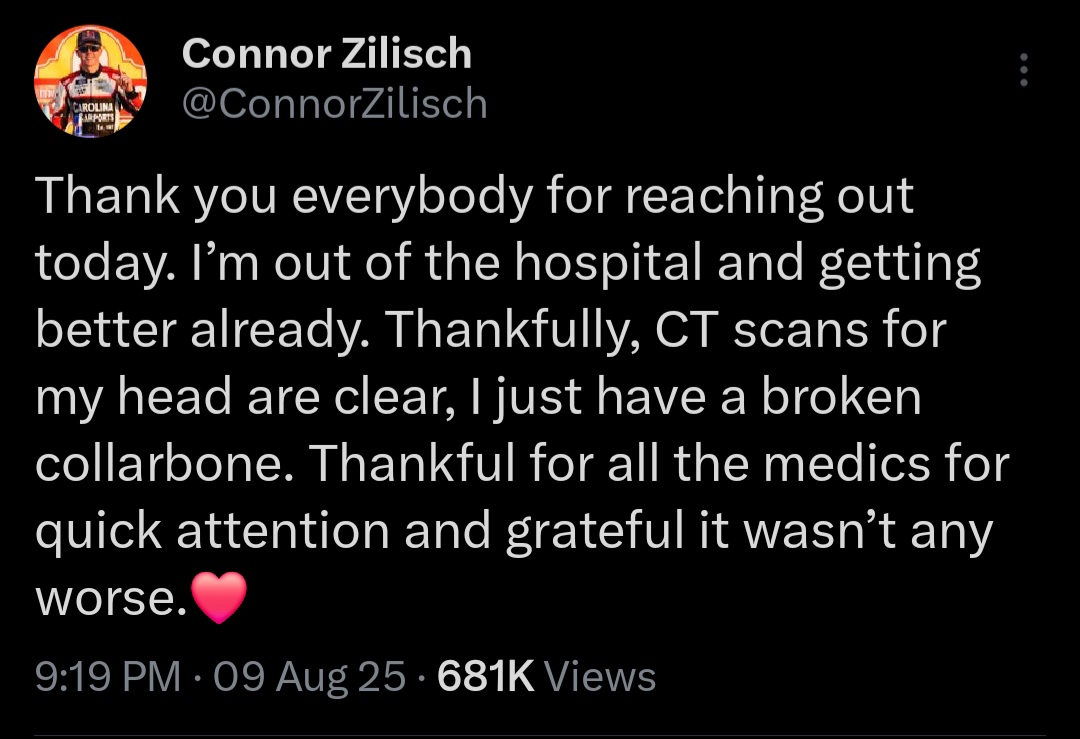This screenshot has width=1080, height=739.
Task: Open the three-dot more options menu
Action: click(1022, 70)
